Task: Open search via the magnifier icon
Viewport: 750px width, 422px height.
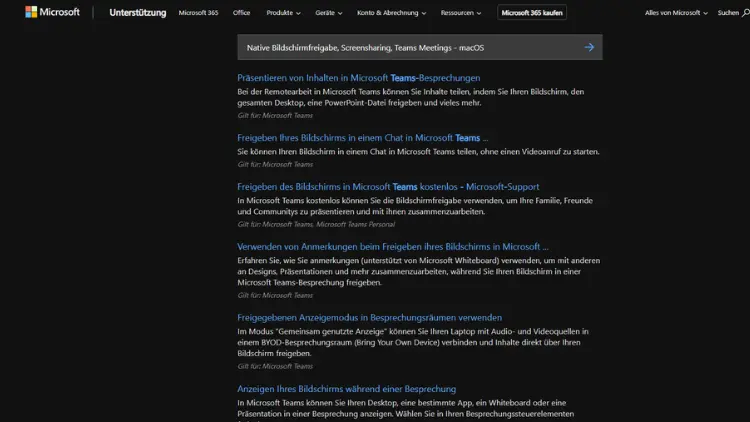Action: click(746, 13)
